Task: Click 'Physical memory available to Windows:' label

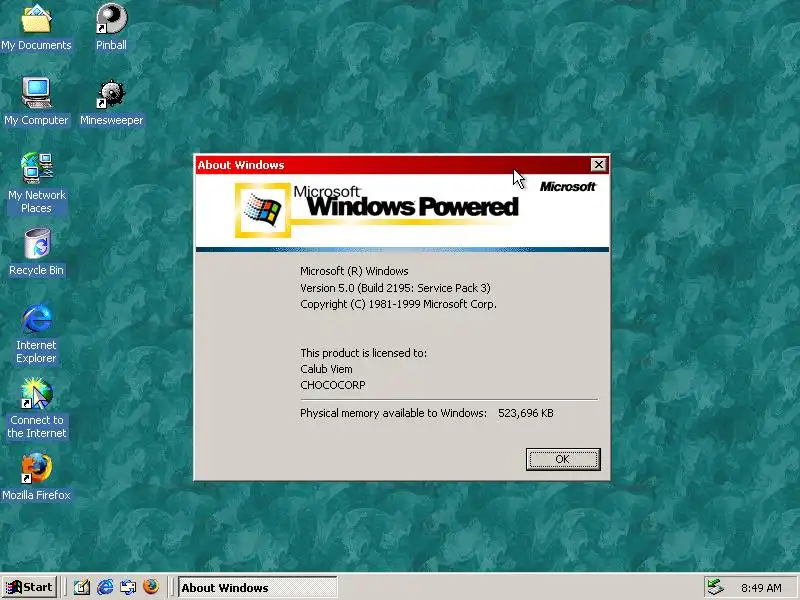Action: coord(393,413)
